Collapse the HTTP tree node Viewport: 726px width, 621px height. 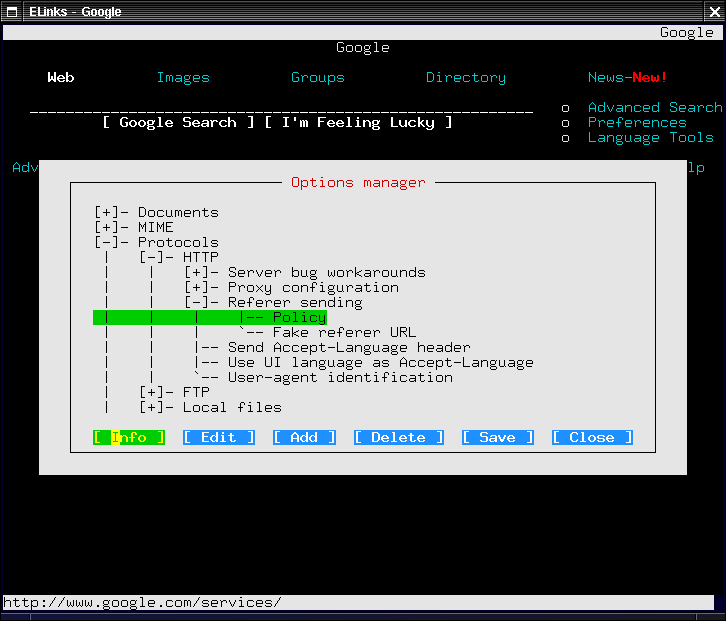(152, 257)
